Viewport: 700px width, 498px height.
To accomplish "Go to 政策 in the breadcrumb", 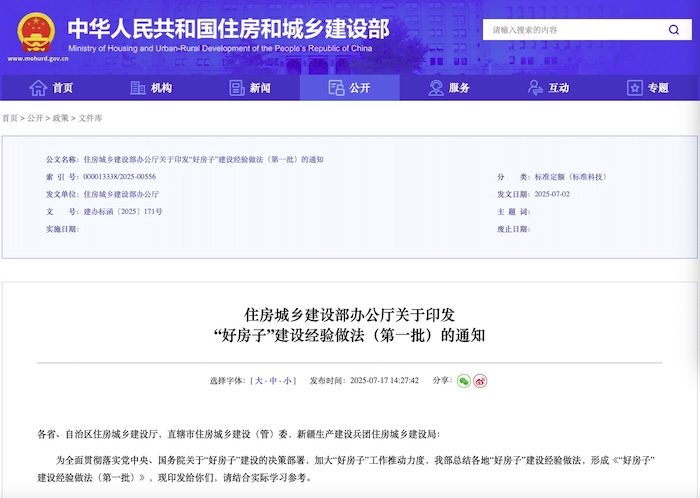I will (61, 118).
